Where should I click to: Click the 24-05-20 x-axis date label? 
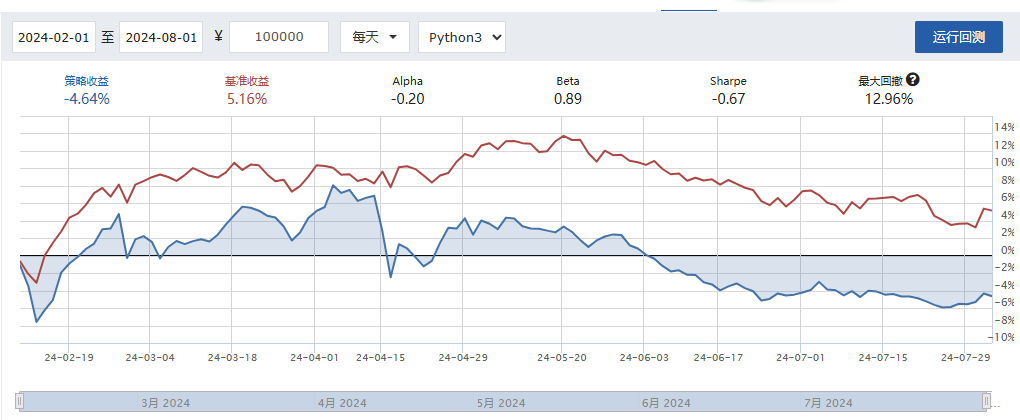[x=560, y=356]
